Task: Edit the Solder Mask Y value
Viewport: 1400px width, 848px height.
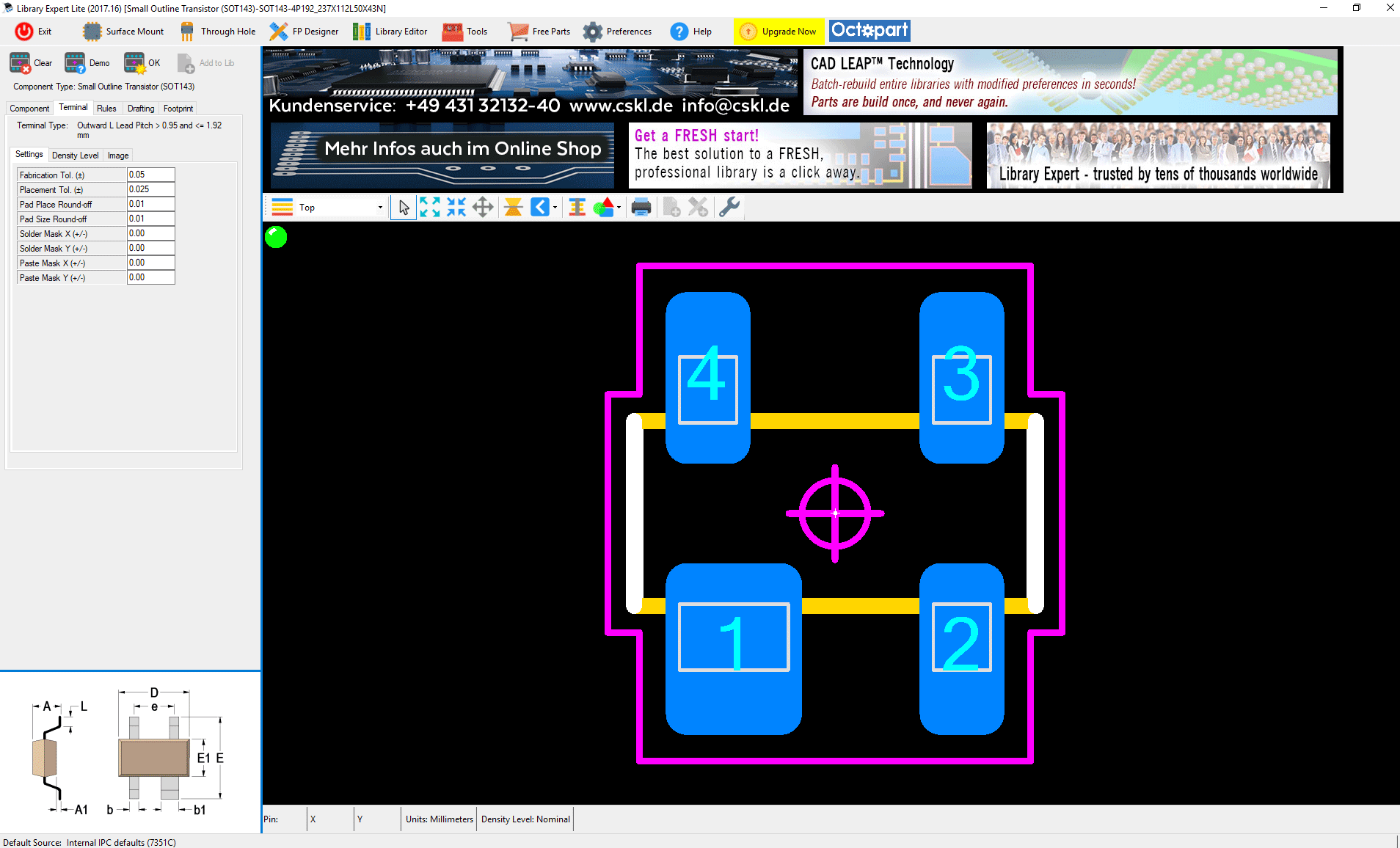Action: tap(151, 248)
